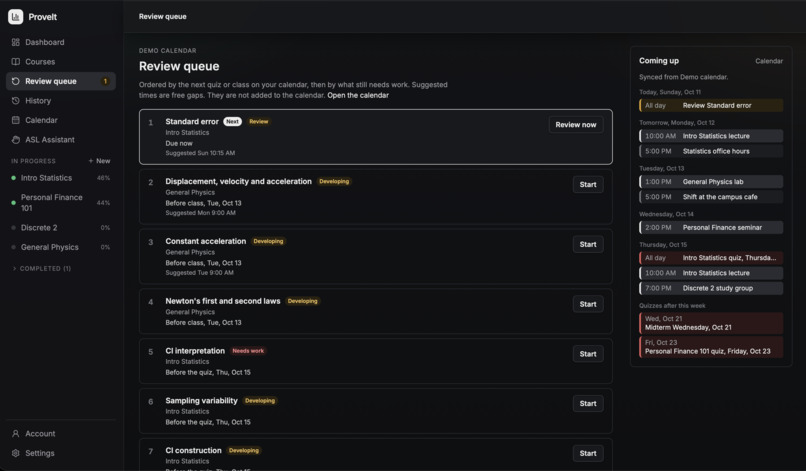Screen dimensions: 806x471
Task: Click the Constant acceleration topic title
Action: 206,241
